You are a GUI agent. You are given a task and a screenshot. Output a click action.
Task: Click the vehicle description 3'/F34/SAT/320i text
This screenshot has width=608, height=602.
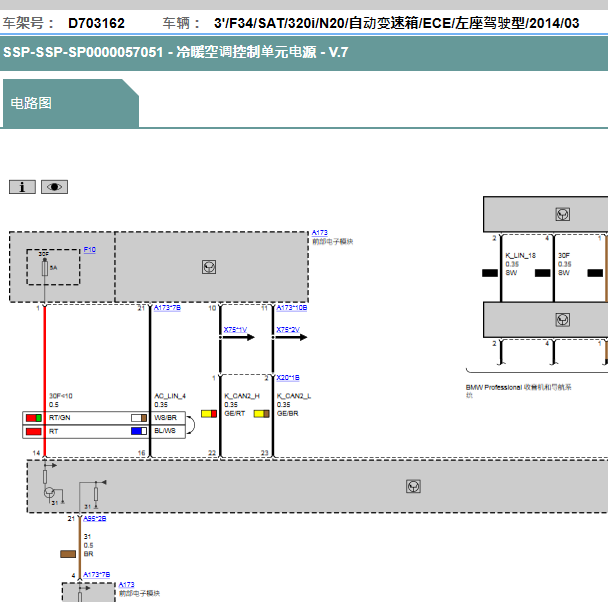[396, 23]
